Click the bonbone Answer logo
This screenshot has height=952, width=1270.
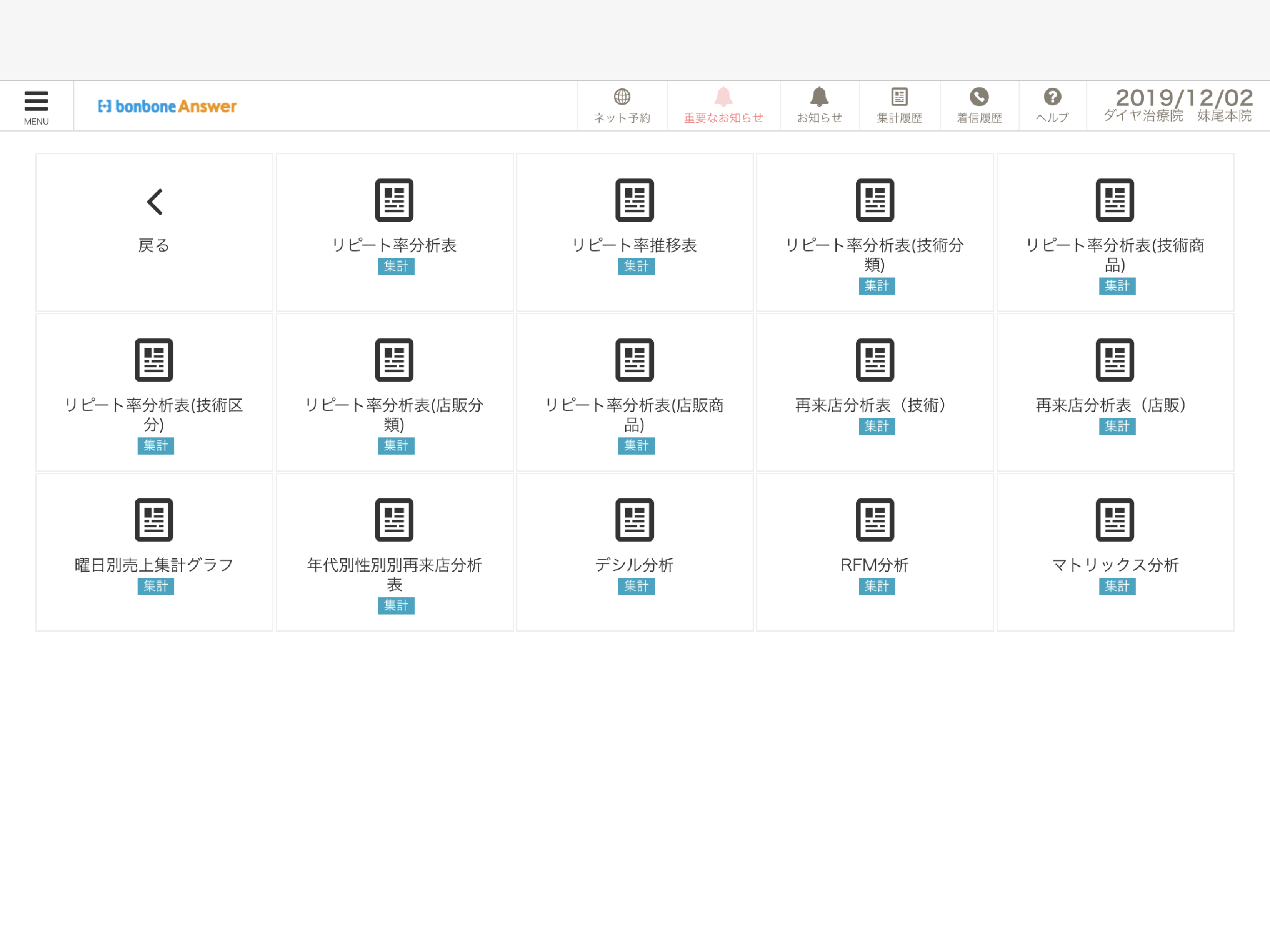click(167, 106)
